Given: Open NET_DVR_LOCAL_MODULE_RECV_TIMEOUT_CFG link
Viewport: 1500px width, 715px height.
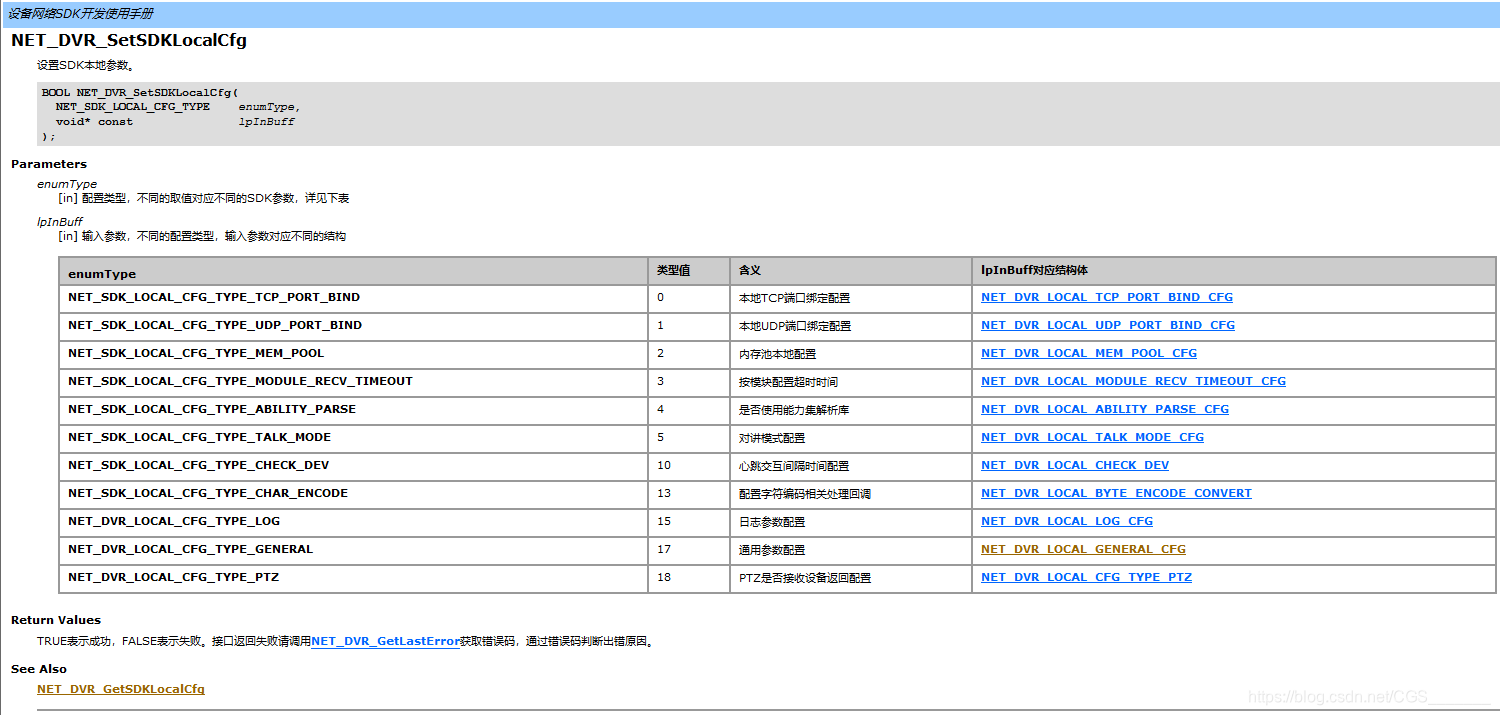Looking at the screenshot, I should point(1133,381).
